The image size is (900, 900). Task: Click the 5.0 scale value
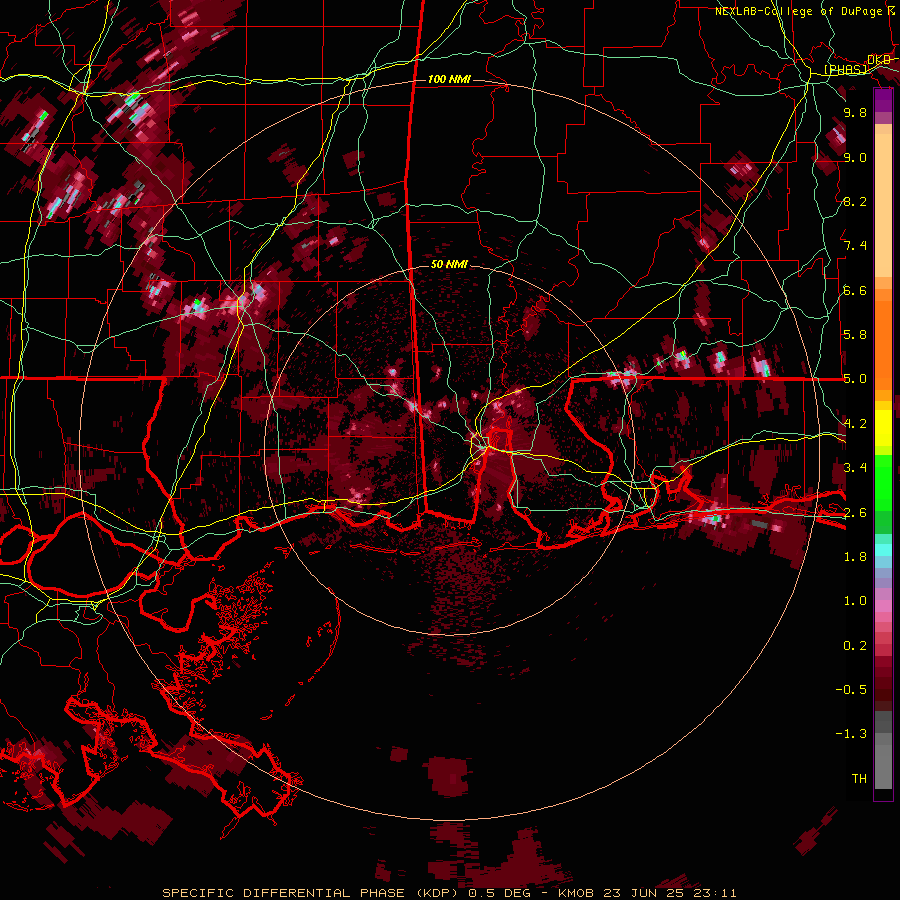855,379
